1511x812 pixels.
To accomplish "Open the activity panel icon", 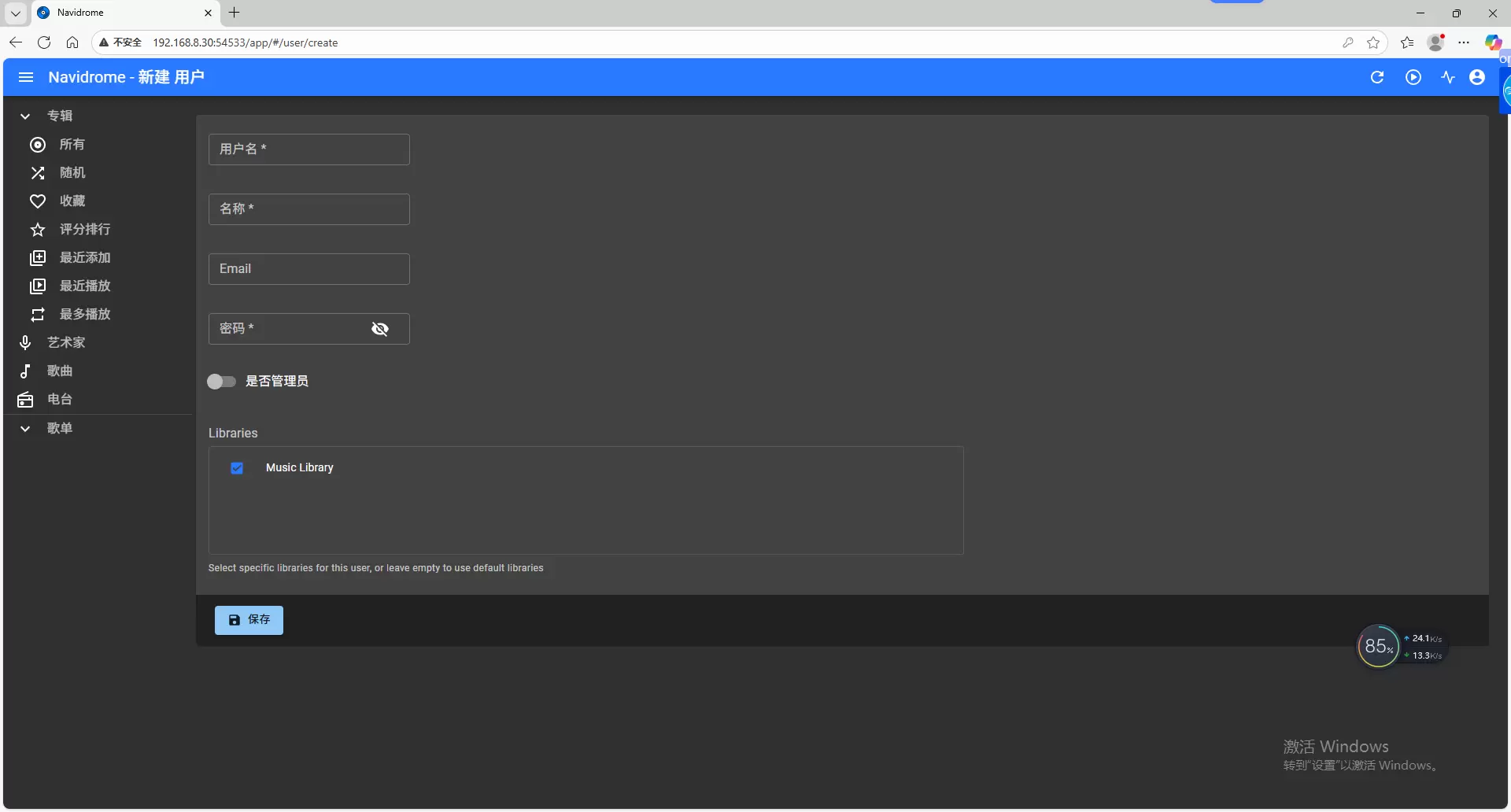I will point(1447,77).
